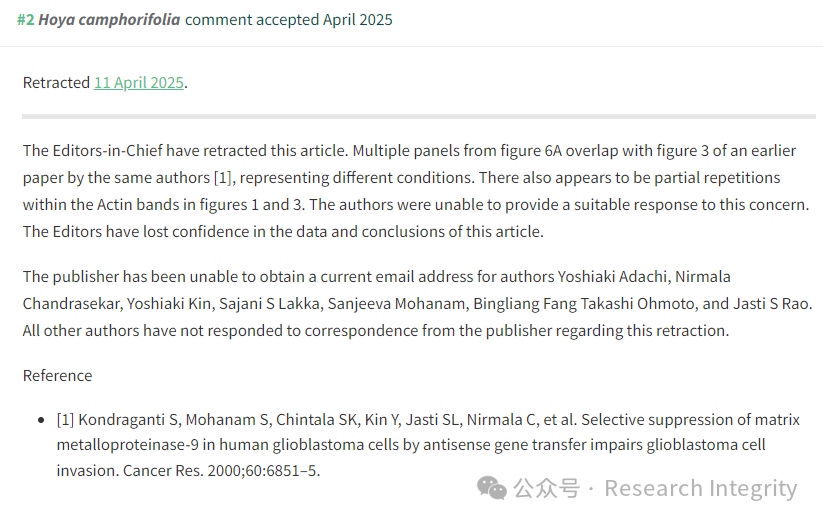Click the author name Yoshiaki Adachi
Viewport: 823px width, 521px height.
pyautogui.click(x=614, y=277)
